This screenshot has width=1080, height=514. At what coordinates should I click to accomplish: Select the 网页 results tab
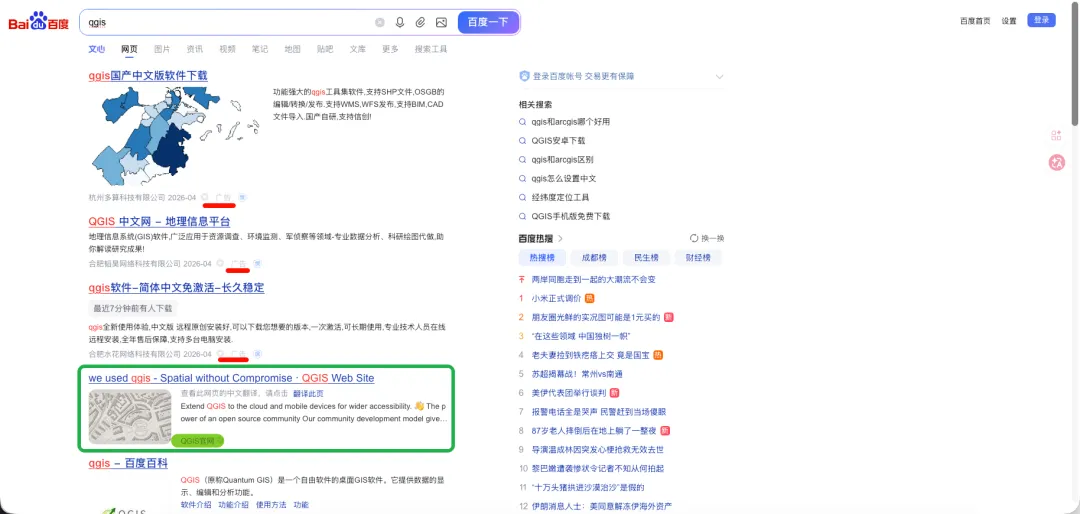click(129, 49)
